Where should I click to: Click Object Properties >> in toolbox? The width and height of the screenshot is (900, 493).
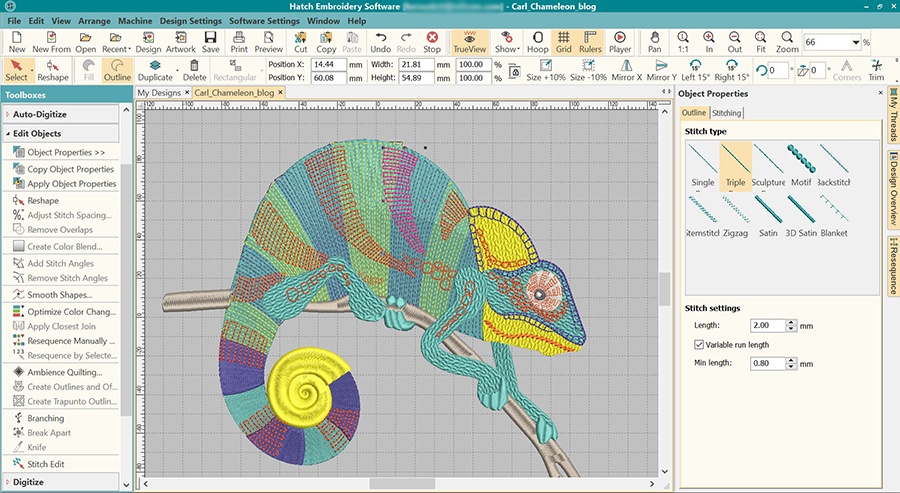pos(66,152)
